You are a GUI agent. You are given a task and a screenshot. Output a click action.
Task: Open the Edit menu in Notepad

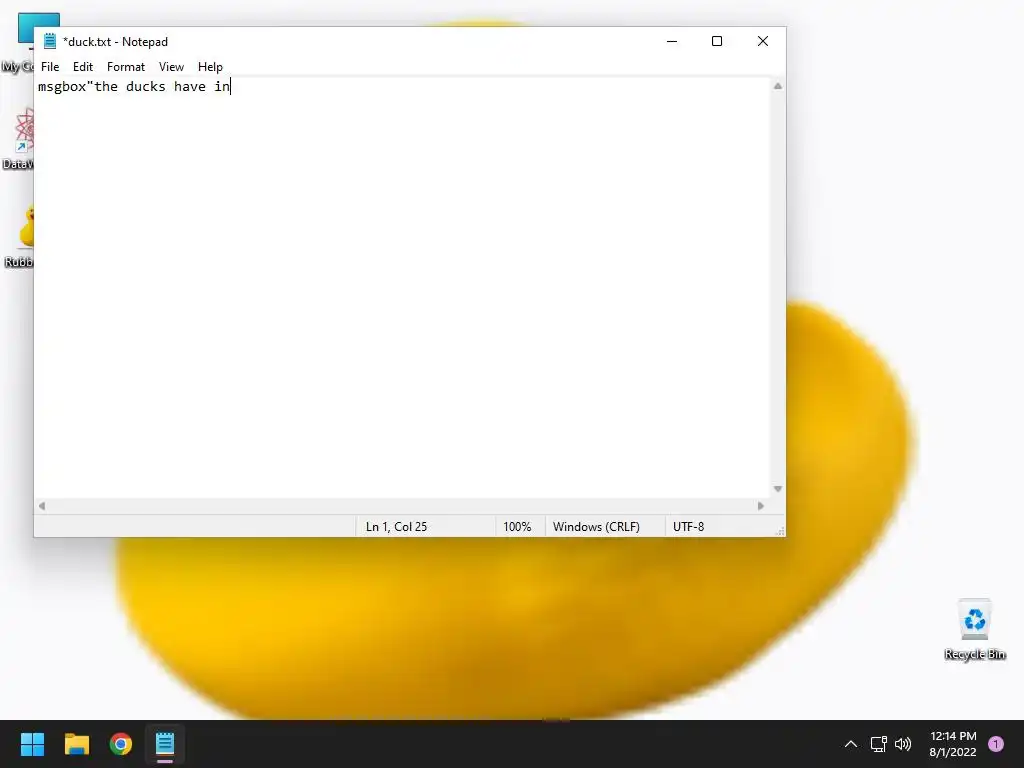[82, 67]
